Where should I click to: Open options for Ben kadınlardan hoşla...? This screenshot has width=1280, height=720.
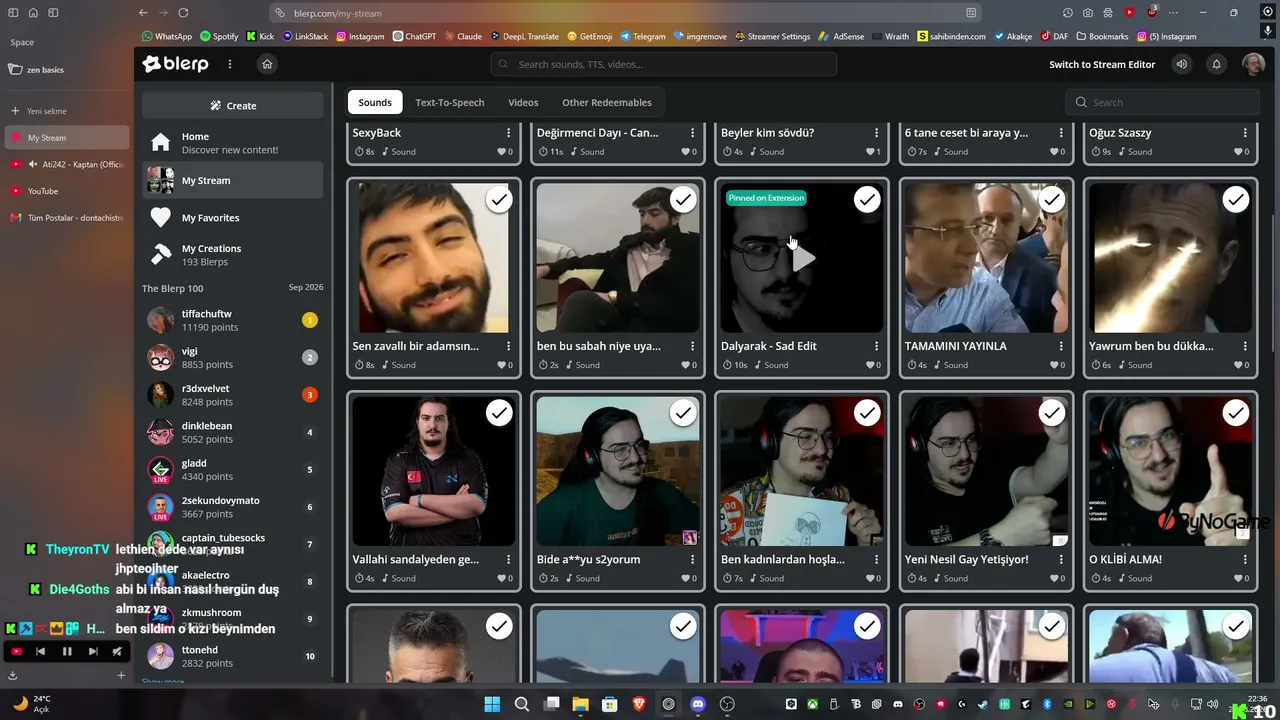876,559
